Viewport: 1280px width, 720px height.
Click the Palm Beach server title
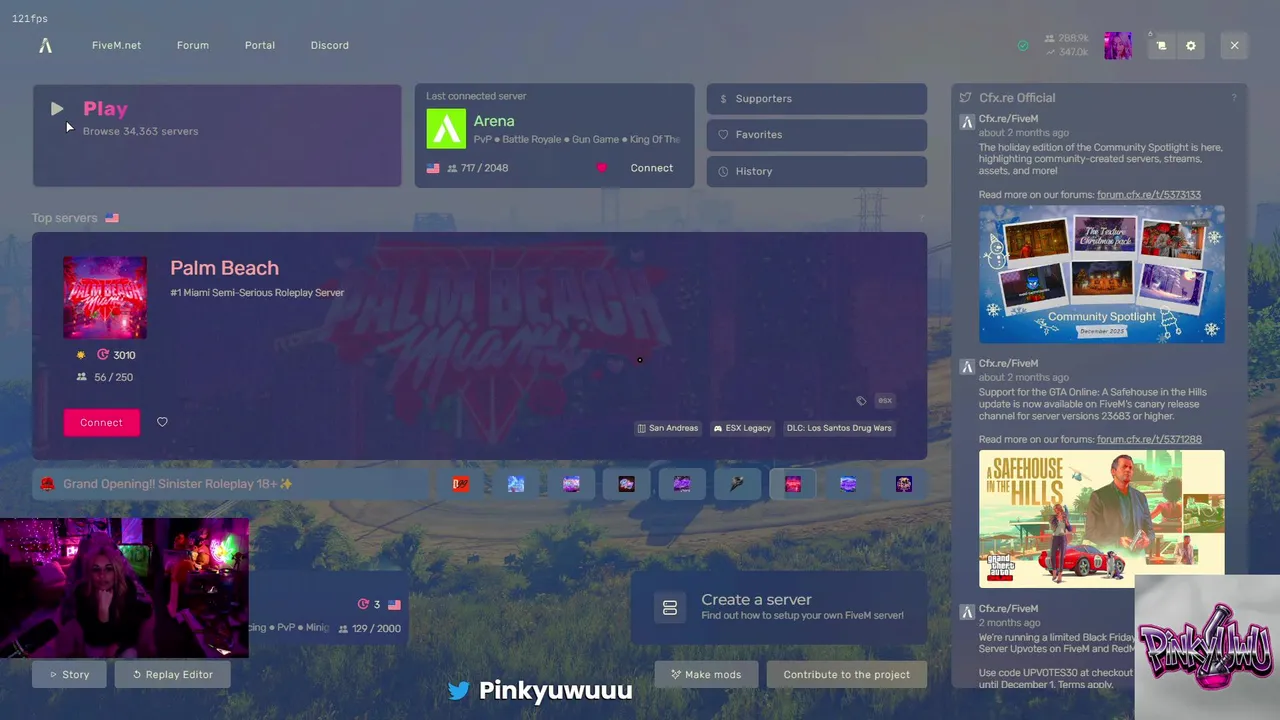pyautogui.click(x=224, y=268)
